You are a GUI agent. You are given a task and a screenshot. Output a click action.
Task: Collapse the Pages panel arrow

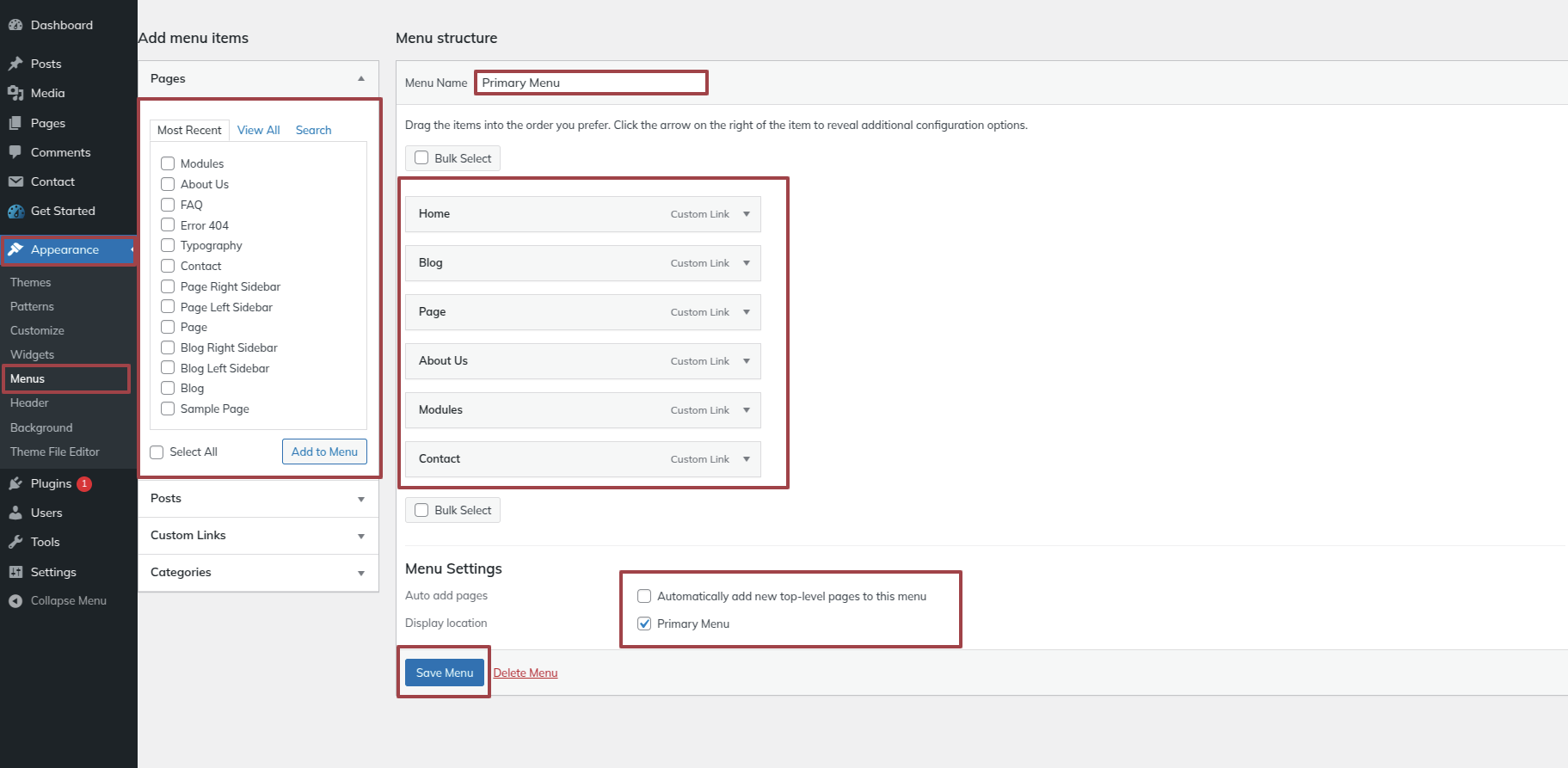click(x=361, y=78)
